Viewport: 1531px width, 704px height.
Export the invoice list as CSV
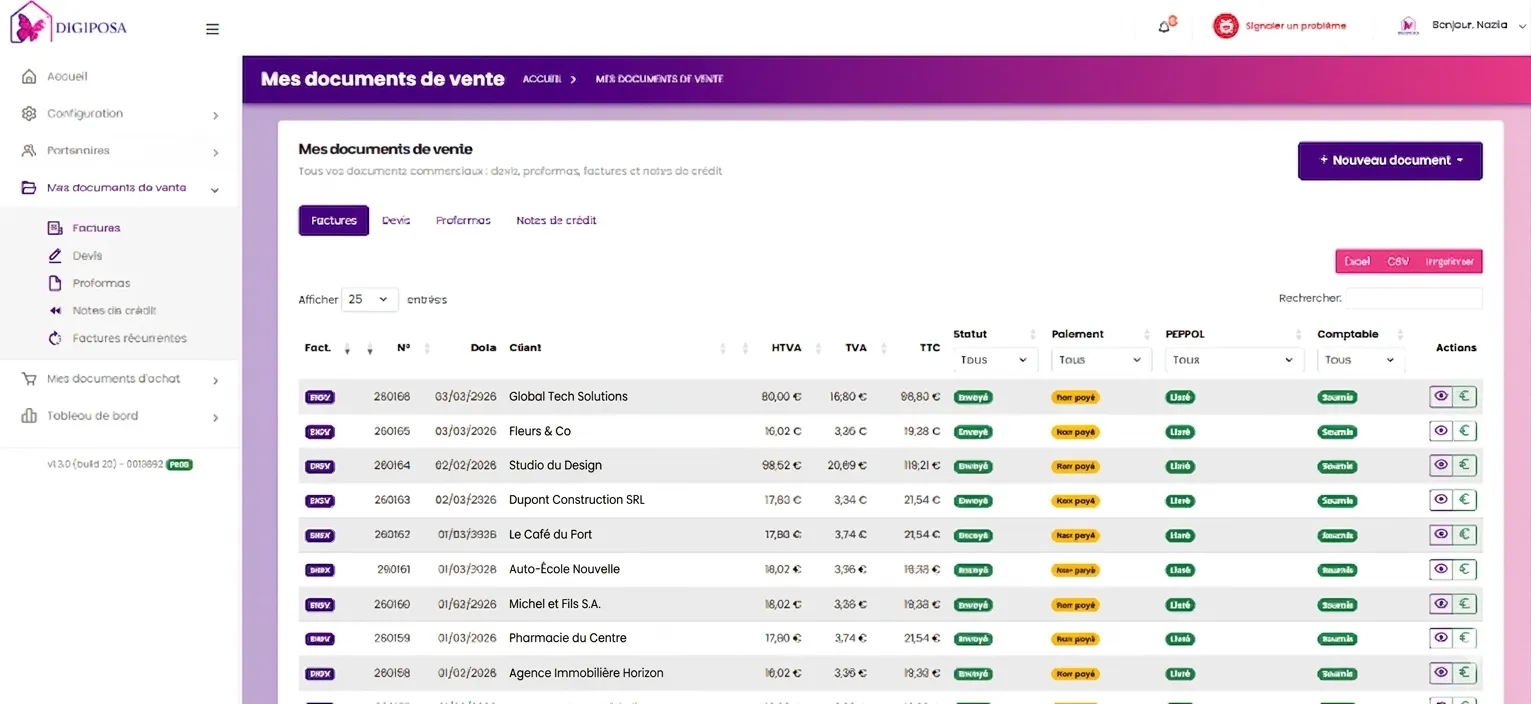(x=1397, y=260)
